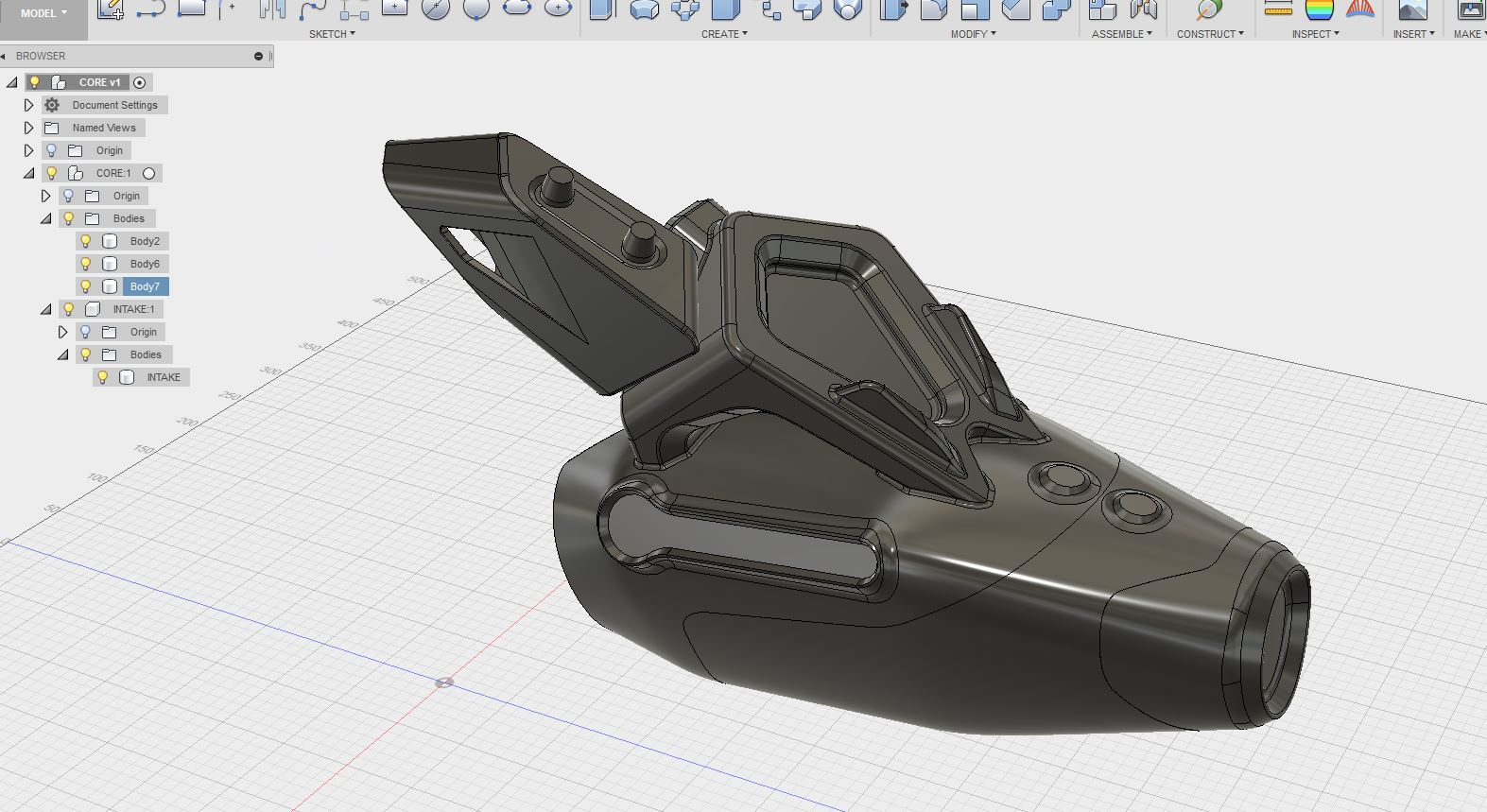Toggle visibility of Body7 lightbulb
This screenshot has width=1487, height=812.
click(86, 286)
